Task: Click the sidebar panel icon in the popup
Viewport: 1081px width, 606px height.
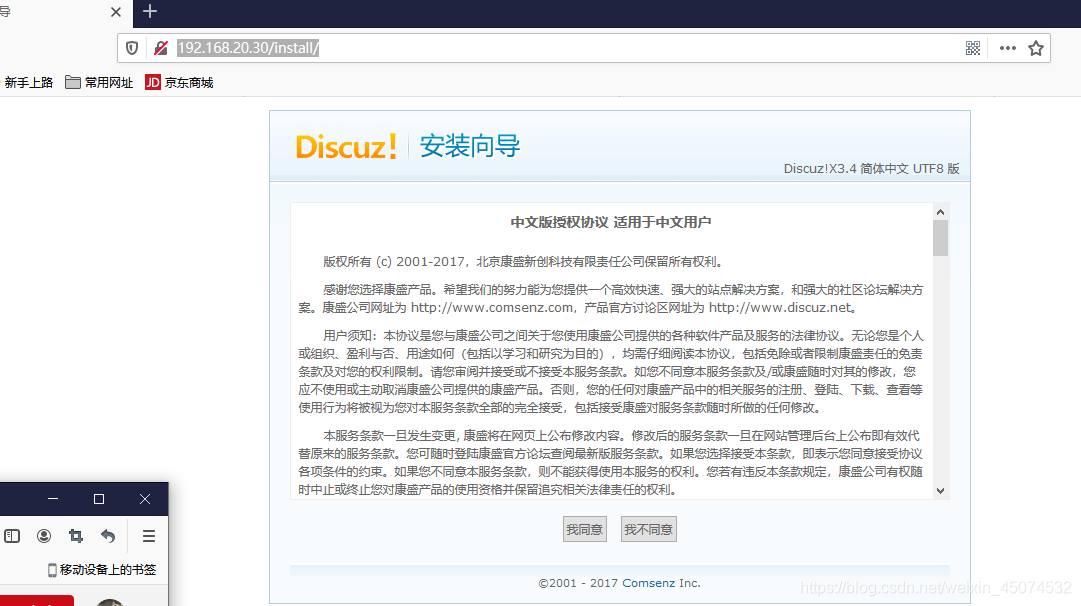Action: point(12,536)
